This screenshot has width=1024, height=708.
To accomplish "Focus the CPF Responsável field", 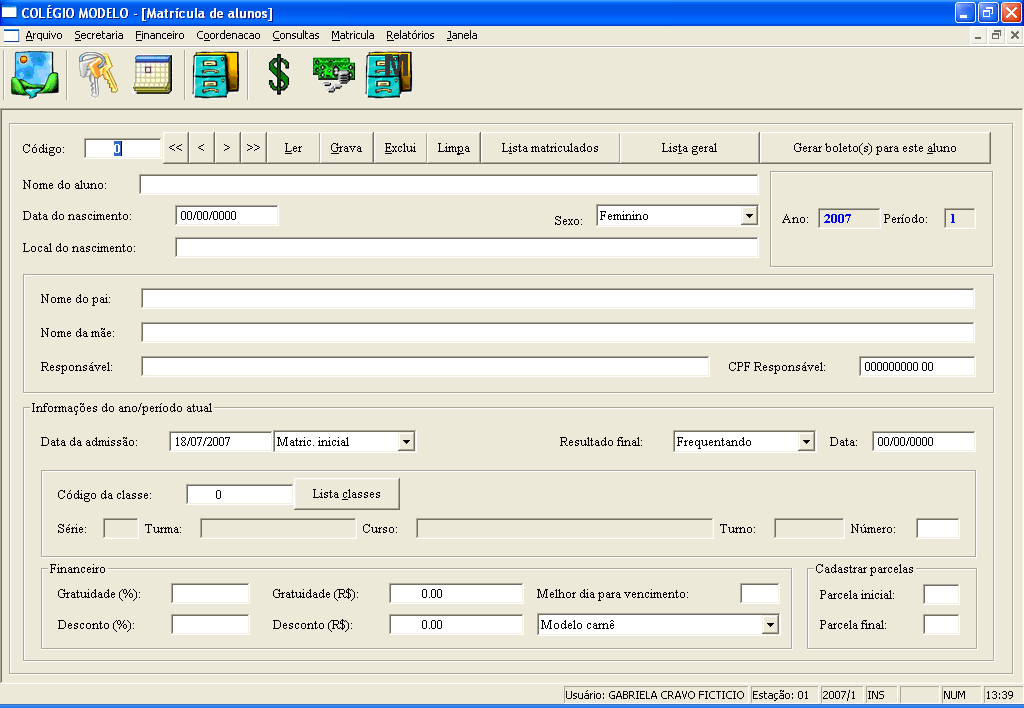I will (x=916, y=367).
